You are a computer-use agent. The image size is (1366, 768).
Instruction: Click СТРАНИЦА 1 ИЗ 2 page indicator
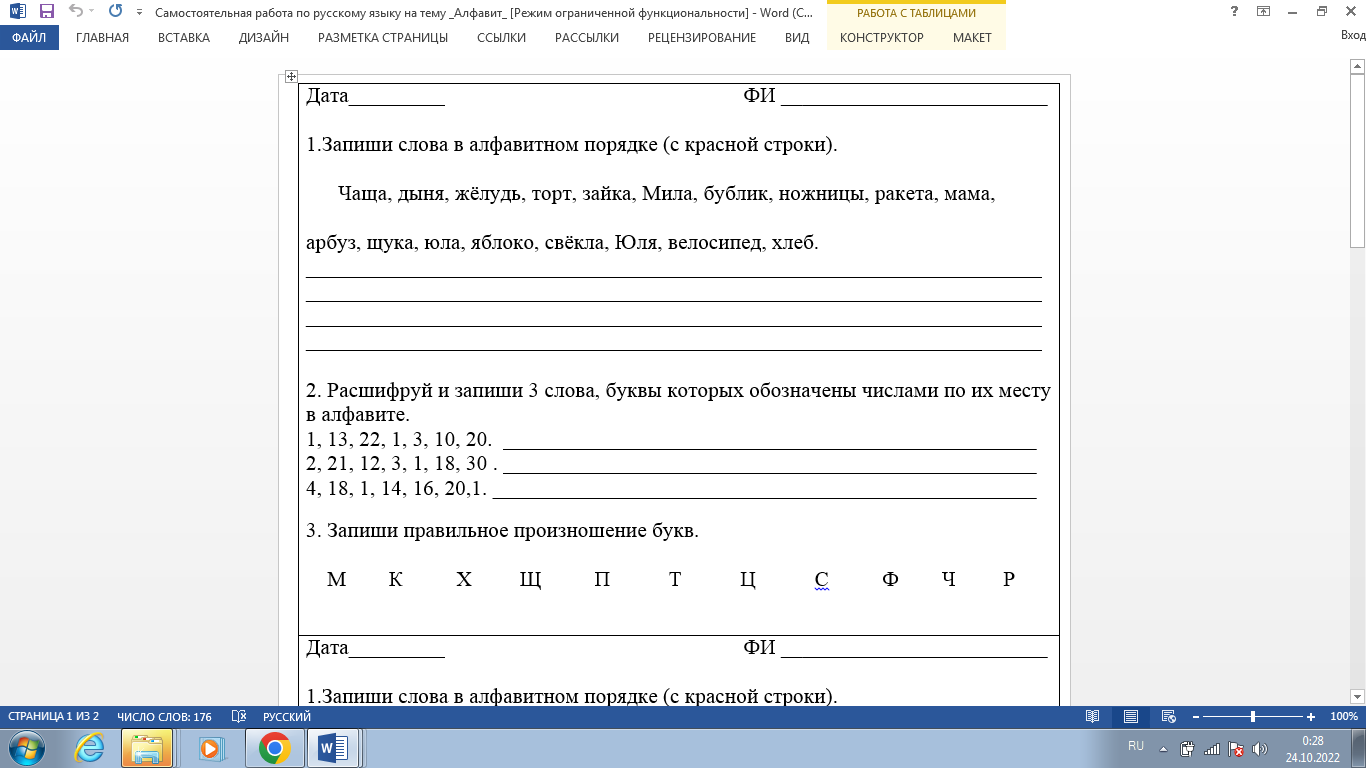coord(54,717)
